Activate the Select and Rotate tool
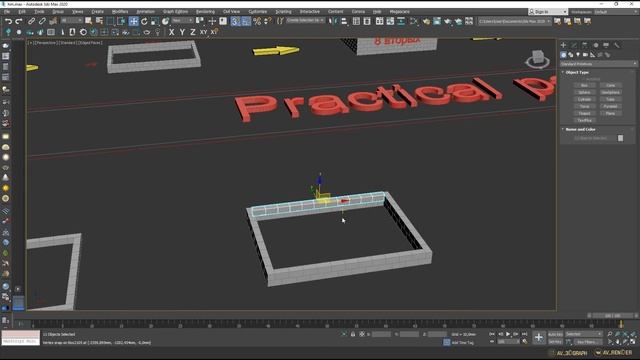The width and height of the screenshot is (640, 360). [144, 21]
